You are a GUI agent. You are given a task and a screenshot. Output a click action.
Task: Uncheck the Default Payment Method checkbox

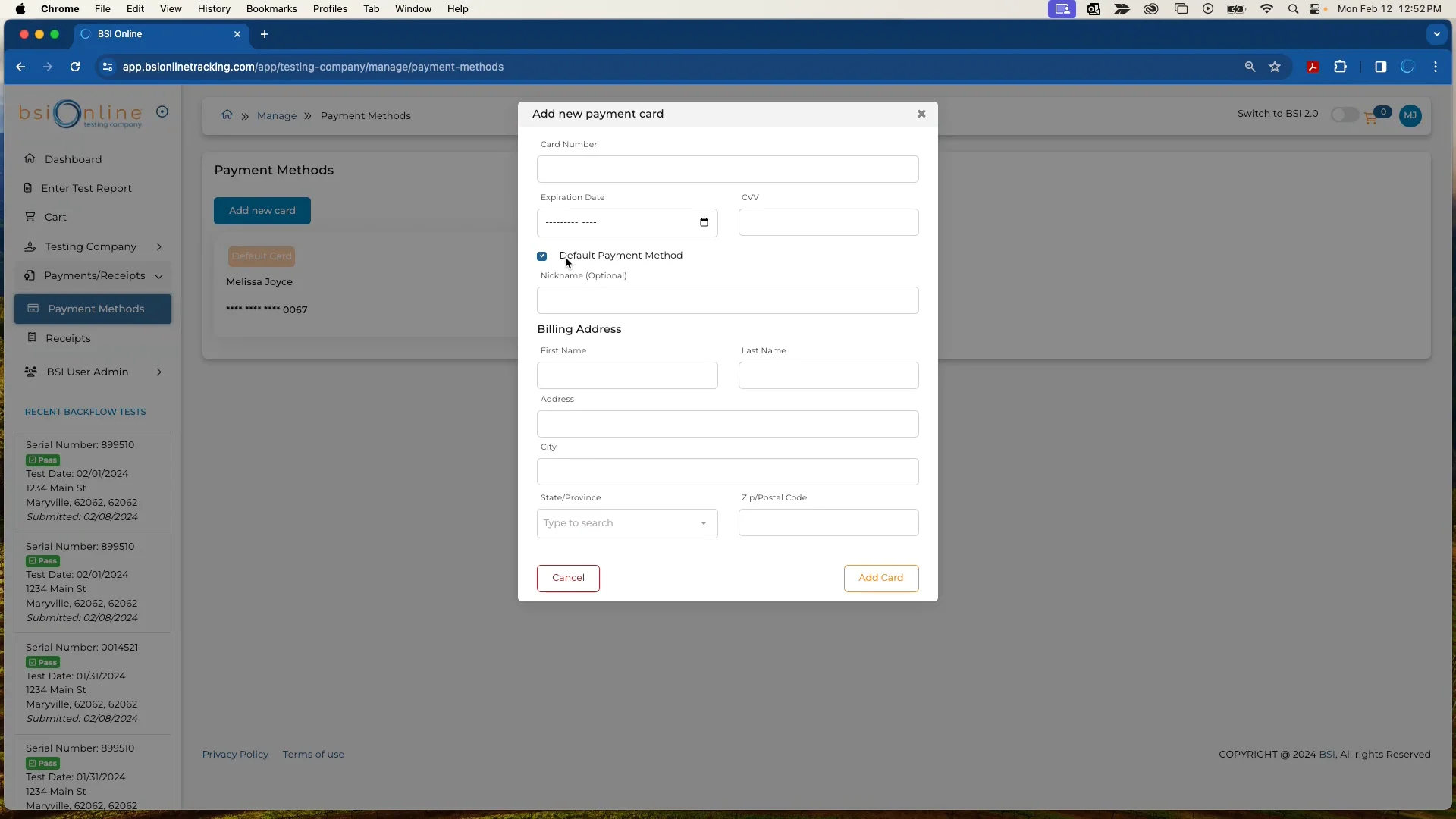pyautogui.click(x=541, y=256)
